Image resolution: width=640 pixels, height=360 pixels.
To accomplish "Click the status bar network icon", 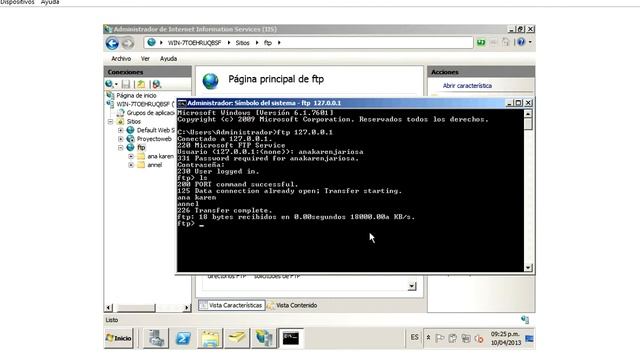I will coord(525,320).
